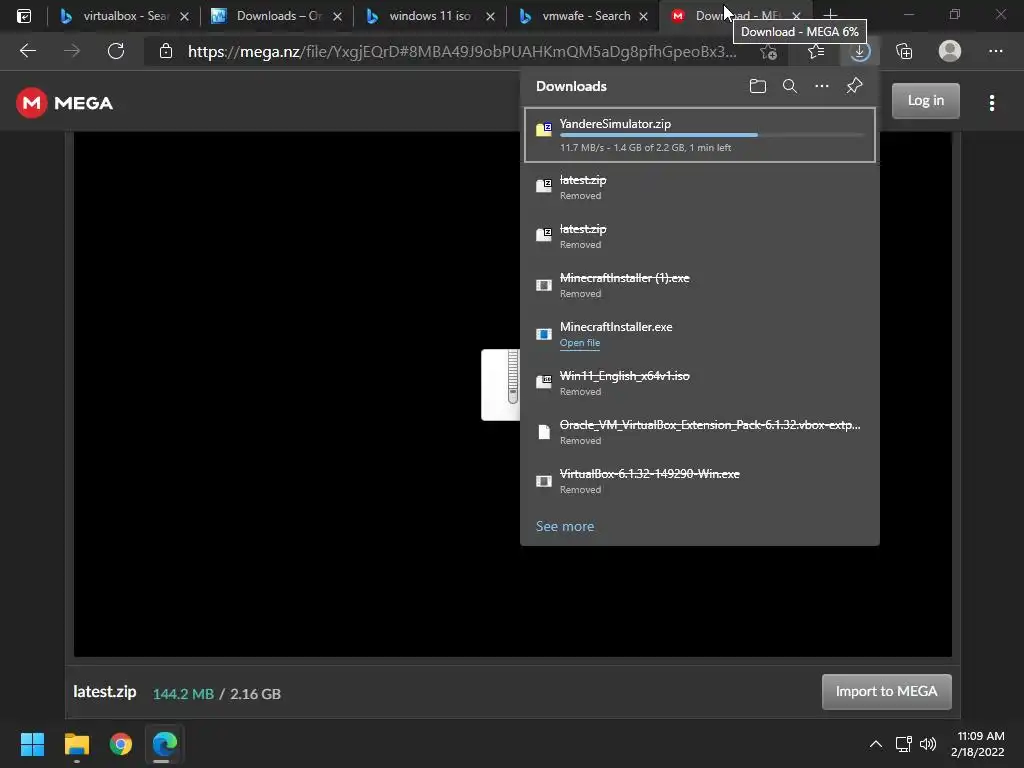Click the See more link
The width and height of the screenshot is (1024, 768).
pos(565,526)
